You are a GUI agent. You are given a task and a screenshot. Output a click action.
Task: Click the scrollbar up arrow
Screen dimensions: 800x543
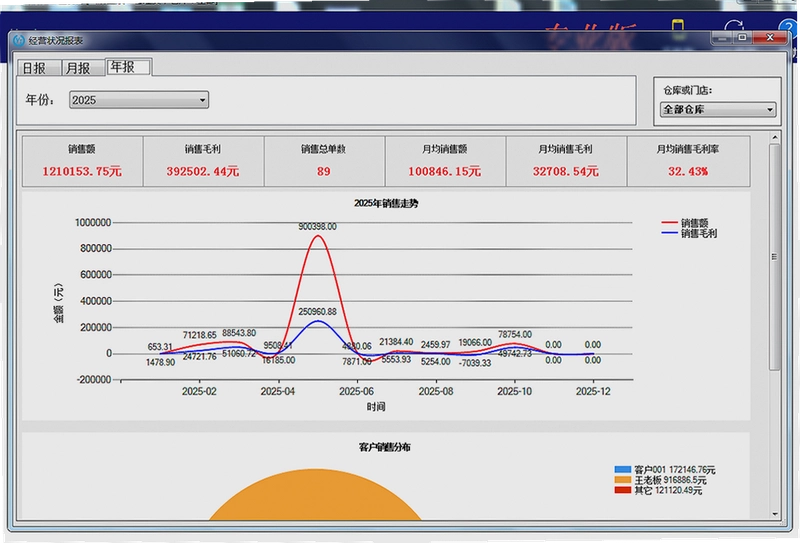pyautogui.click(x=775, y=137)
